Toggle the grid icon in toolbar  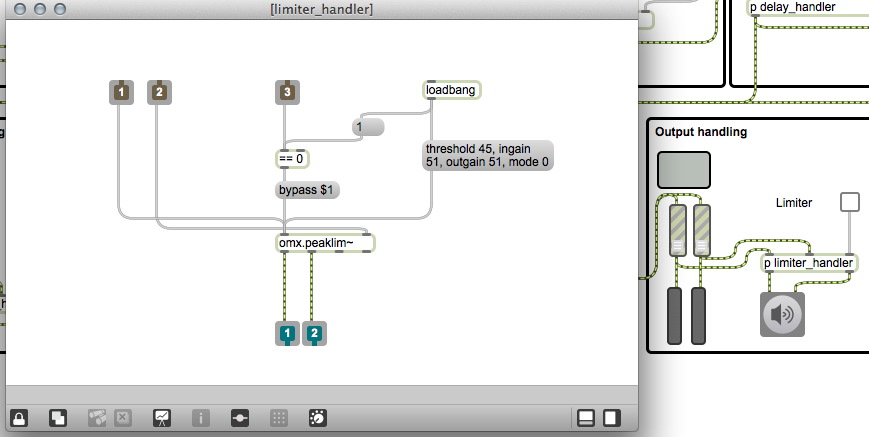279,418
